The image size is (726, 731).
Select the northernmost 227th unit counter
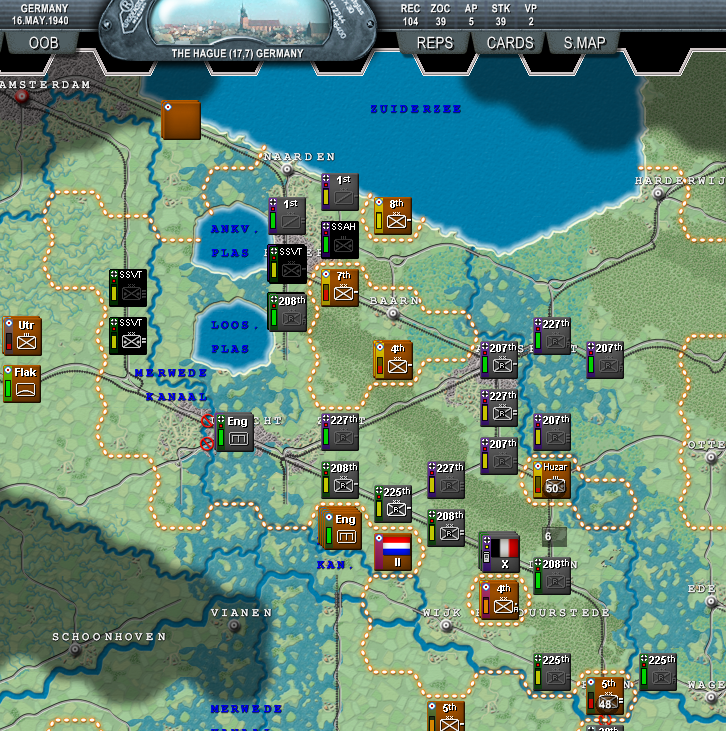(x=552, y=336)
